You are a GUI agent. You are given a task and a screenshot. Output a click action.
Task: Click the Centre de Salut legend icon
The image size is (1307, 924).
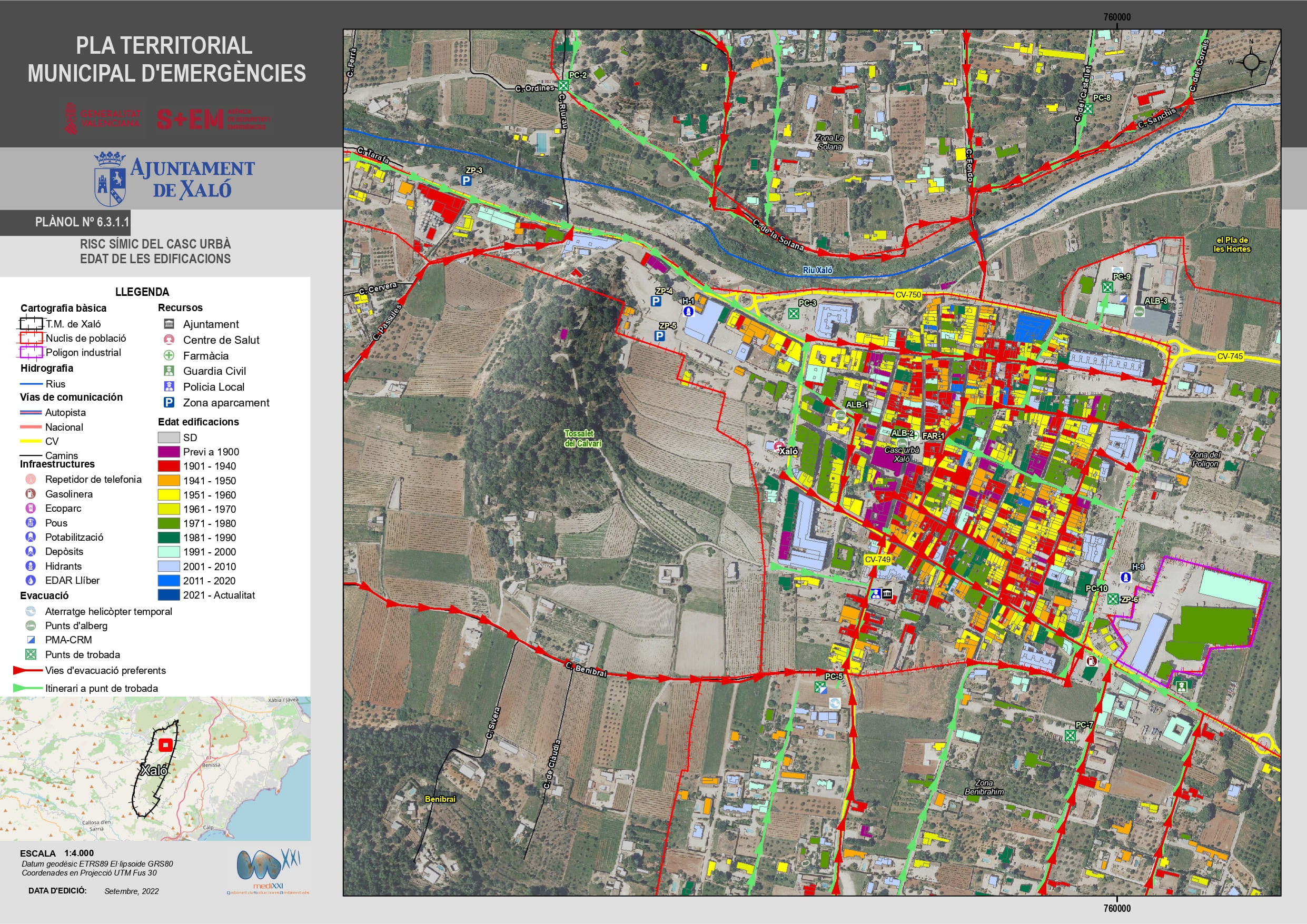tap(169, 340)
